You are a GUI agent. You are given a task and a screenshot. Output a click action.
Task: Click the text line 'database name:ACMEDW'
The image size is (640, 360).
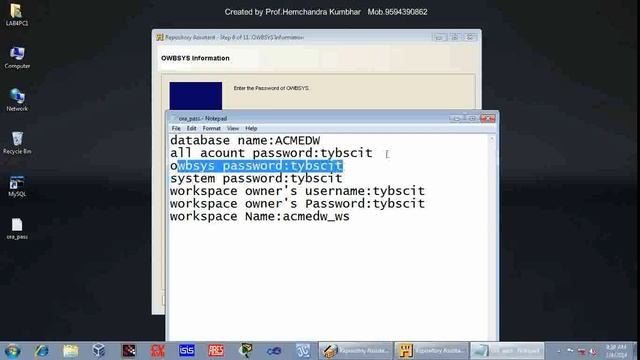[245, 140]
